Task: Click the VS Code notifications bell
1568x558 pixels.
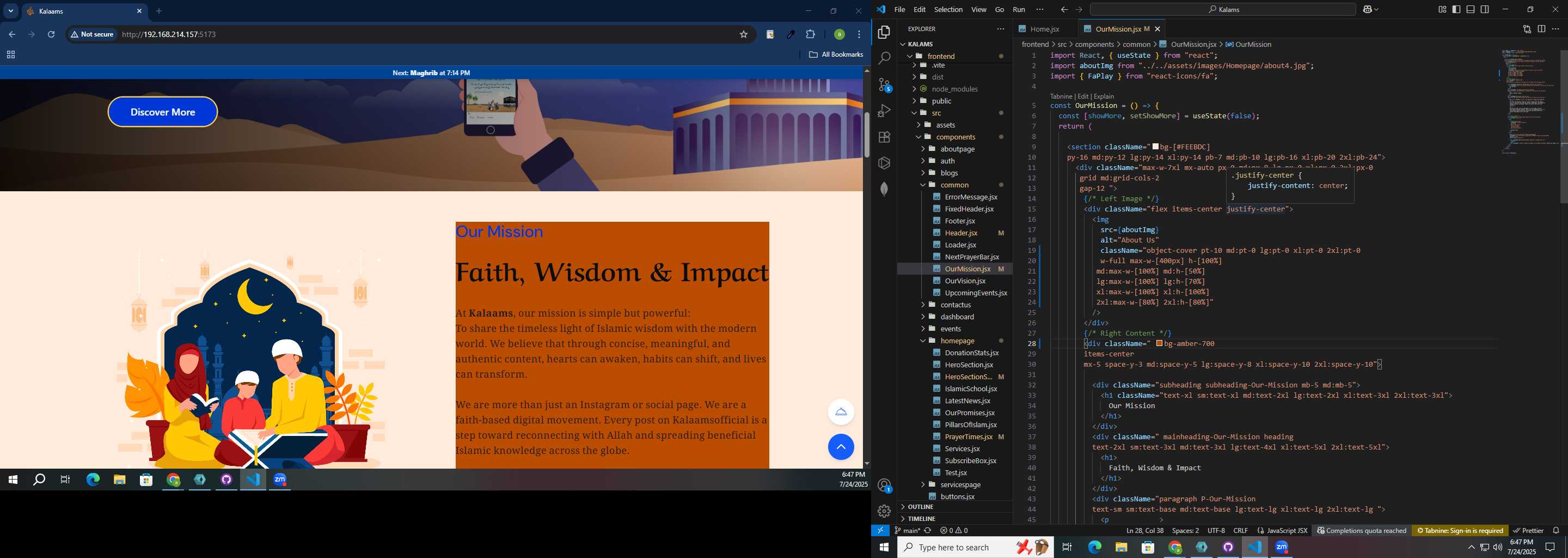Action: [x=1556, y=531]
